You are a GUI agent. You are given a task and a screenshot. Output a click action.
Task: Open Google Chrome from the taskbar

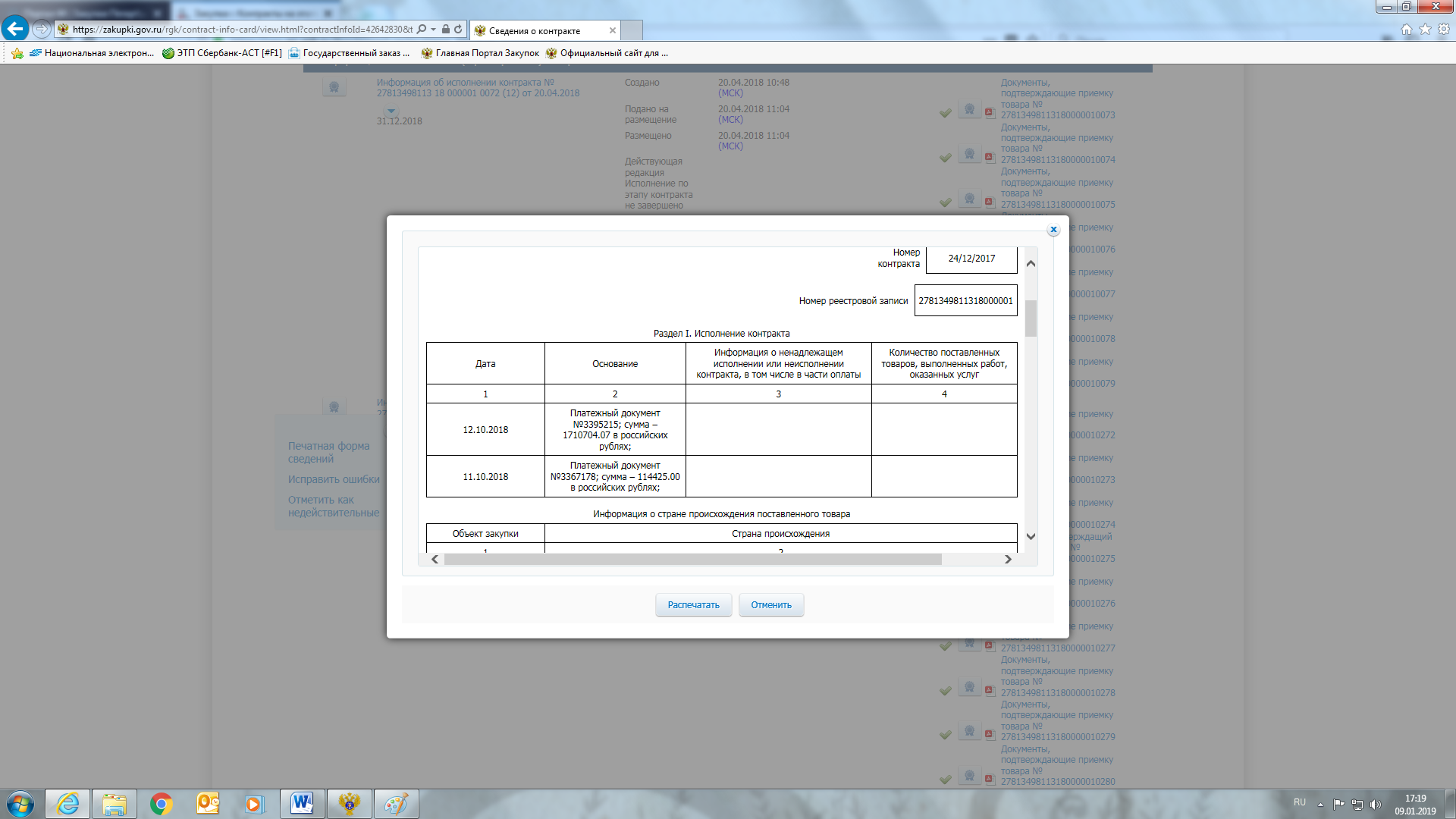161,804
